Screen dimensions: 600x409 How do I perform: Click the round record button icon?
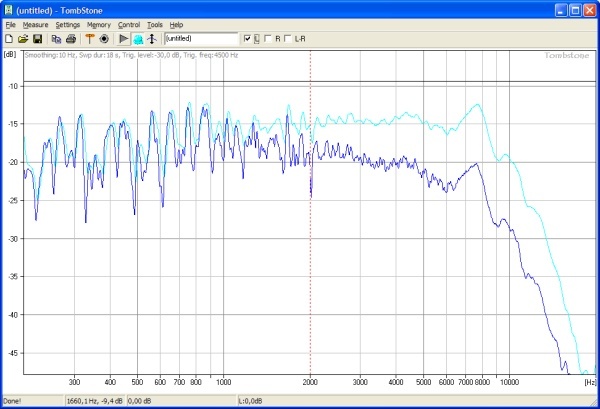[104, 39]
